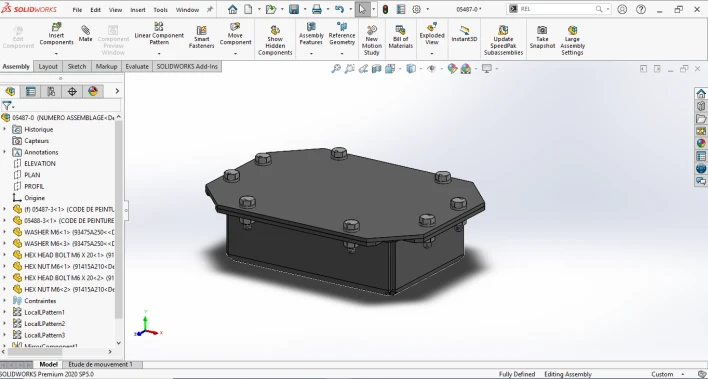Open the DimXpertManager tab

pyautogui.click(x=72, y=92)
